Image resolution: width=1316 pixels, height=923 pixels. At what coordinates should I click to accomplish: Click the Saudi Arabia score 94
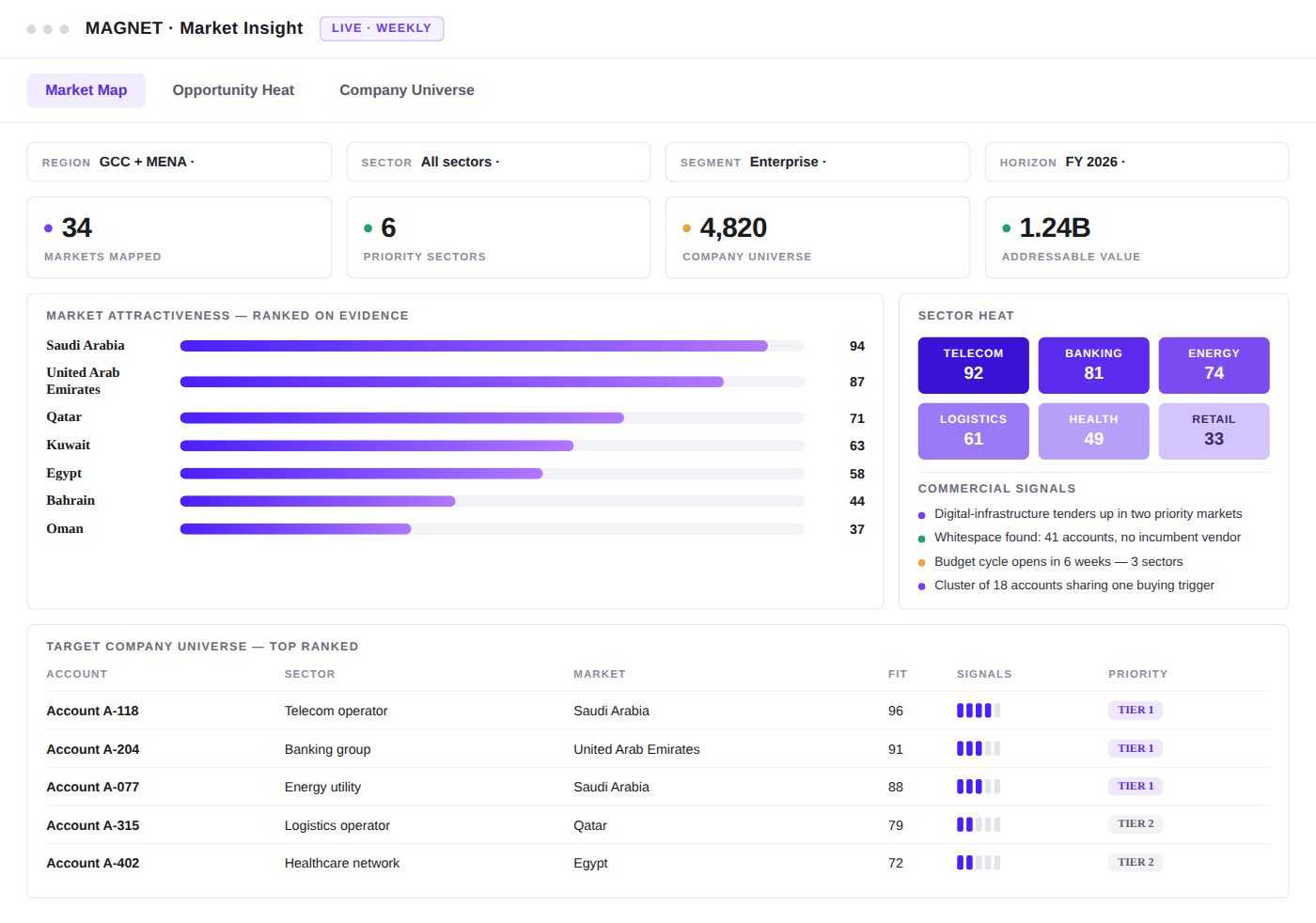tap(857, 346)
